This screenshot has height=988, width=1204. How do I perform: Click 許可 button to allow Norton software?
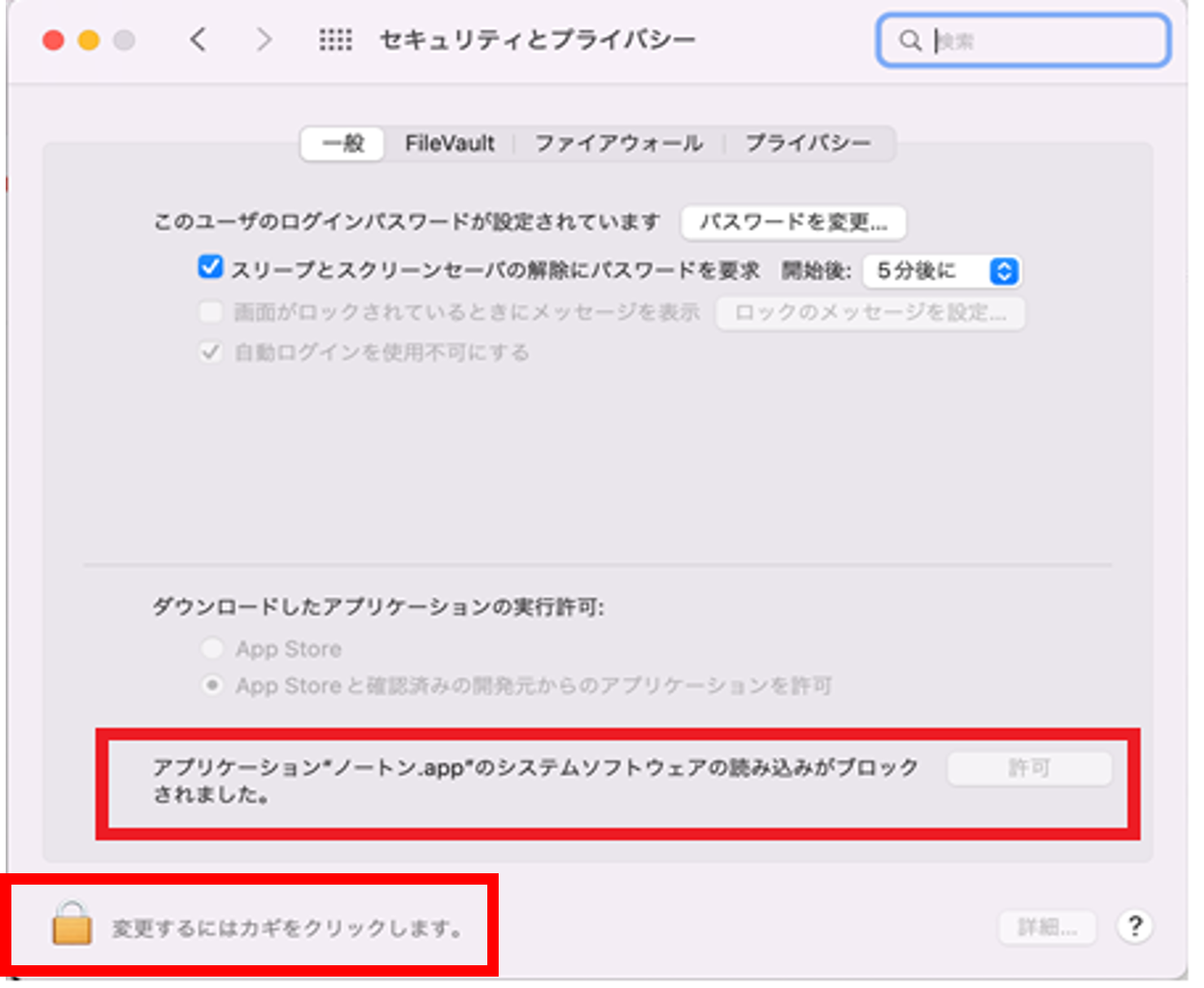click(1029, 768)
